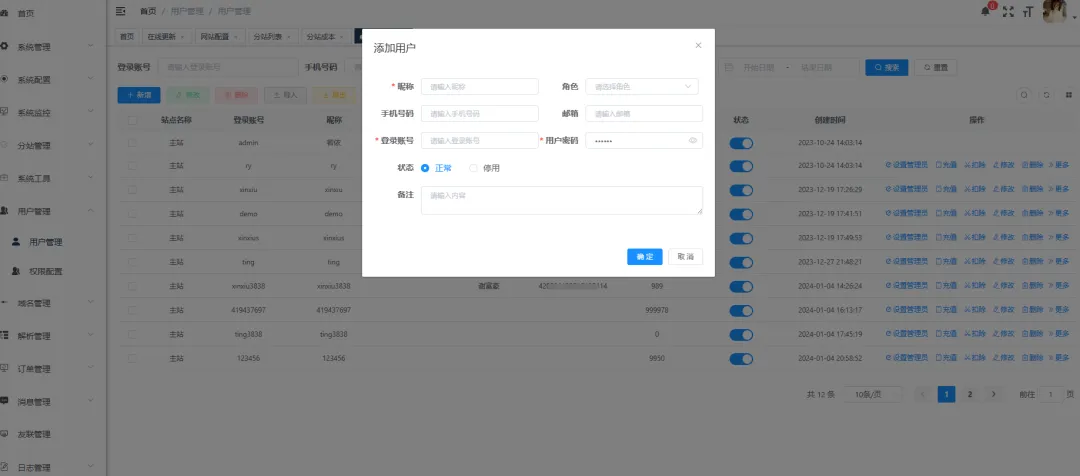Expand 系统管理 in the sidebar
Image resolution: width=1080 pixels, height=476 pixels.
pyautogui.click(x=52, y=46)
